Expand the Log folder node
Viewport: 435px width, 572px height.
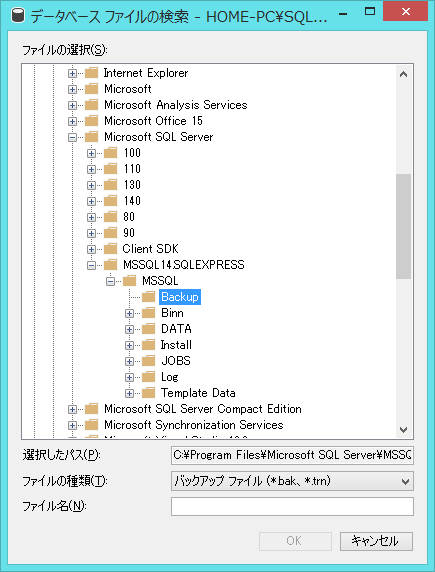129,377
